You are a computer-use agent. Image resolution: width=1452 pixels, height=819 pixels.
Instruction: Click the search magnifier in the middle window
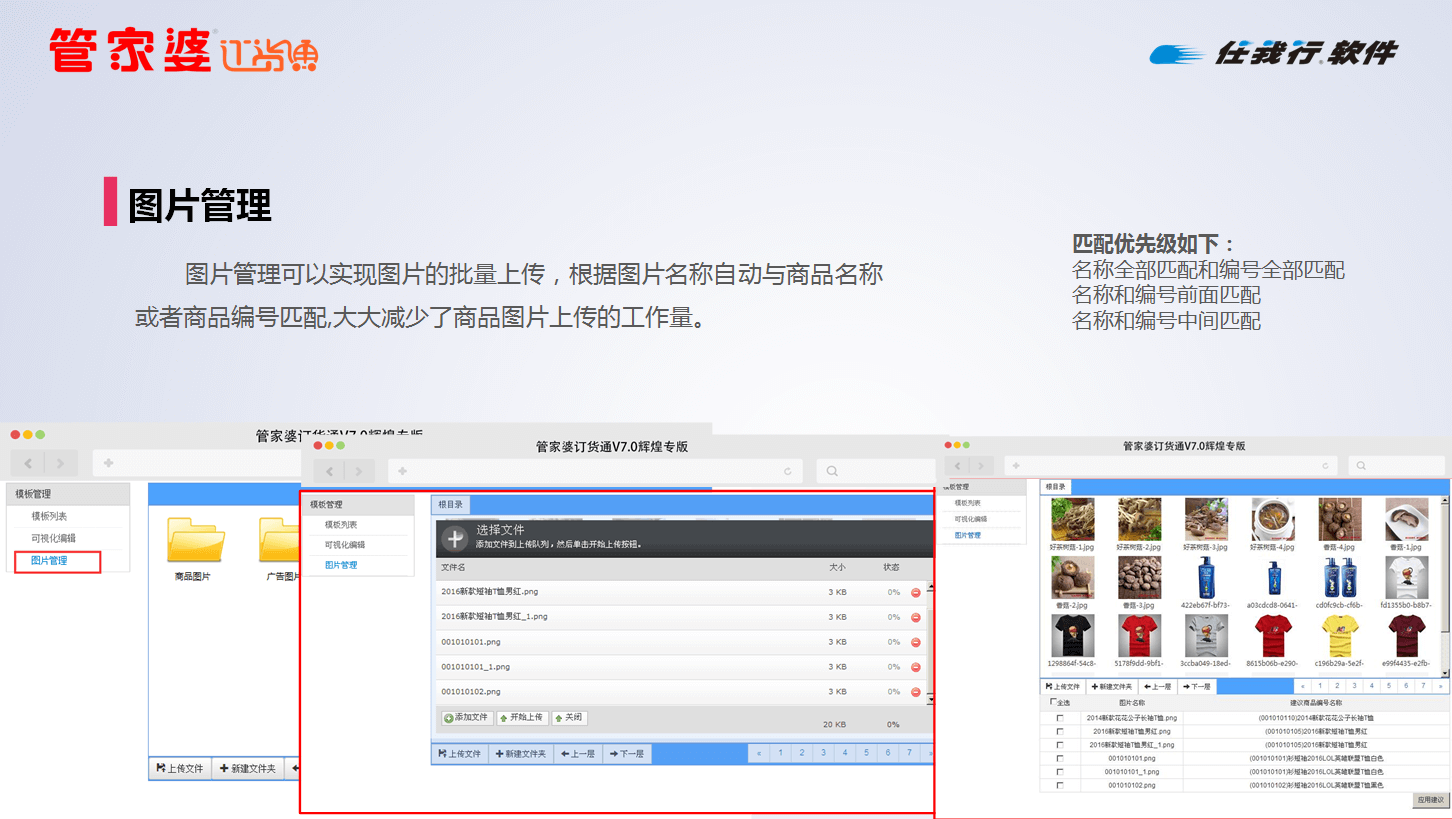(x=832, y=471)
